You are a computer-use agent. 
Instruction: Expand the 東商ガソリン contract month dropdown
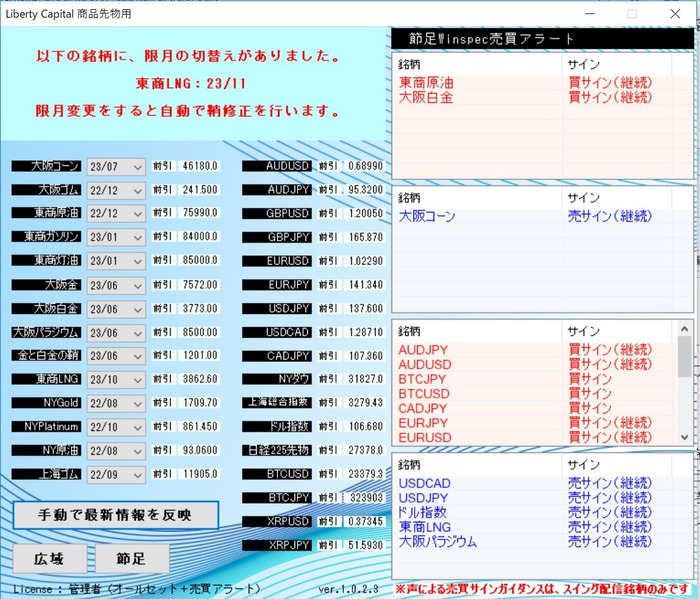[x=116, y=237]
